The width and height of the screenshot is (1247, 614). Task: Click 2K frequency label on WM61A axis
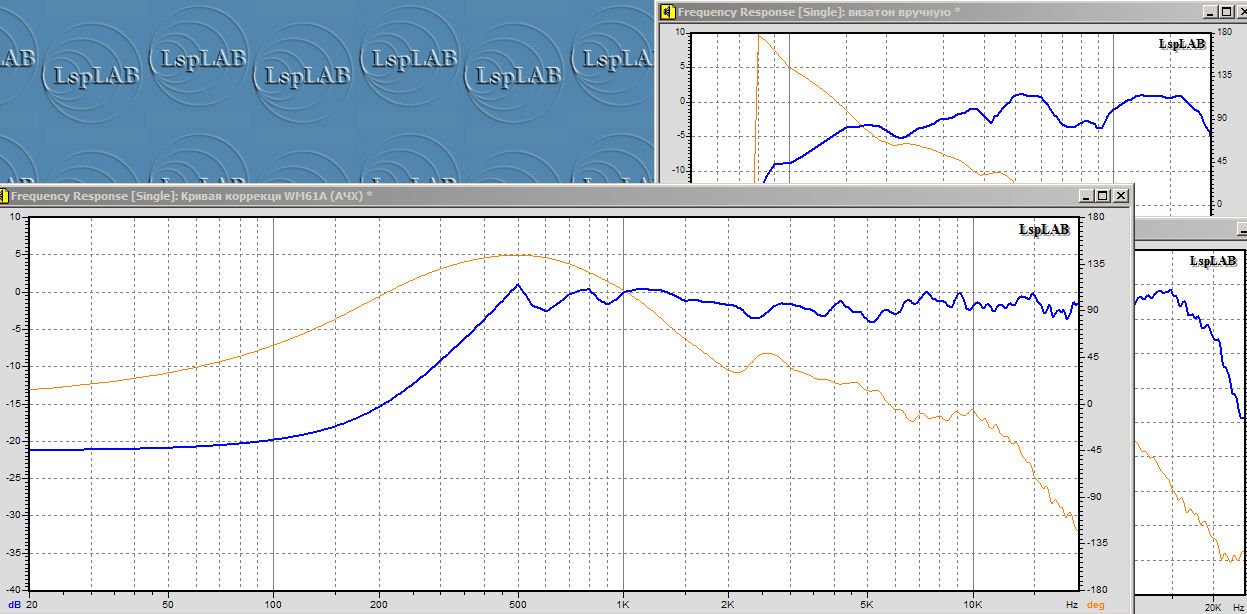728,605
